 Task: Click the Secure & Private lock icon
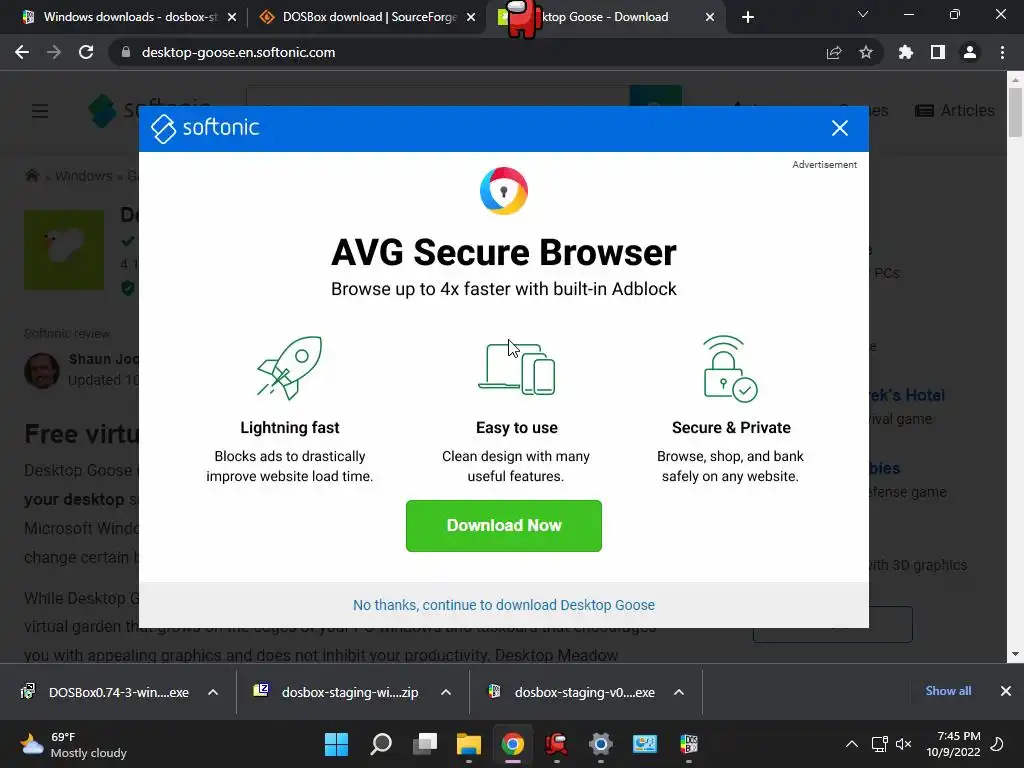tap(730, 368)
